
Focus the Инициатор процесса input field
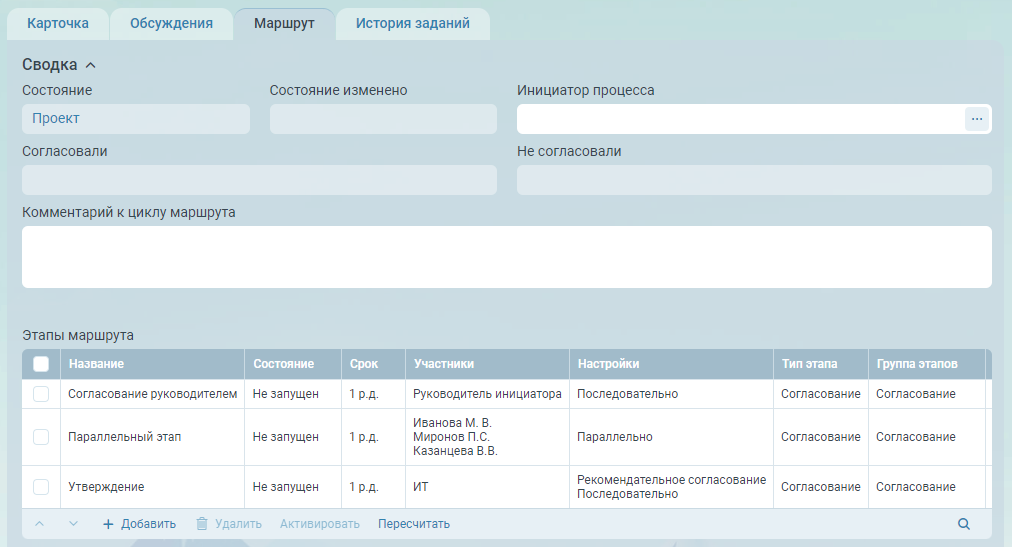[x=740, y=119]
